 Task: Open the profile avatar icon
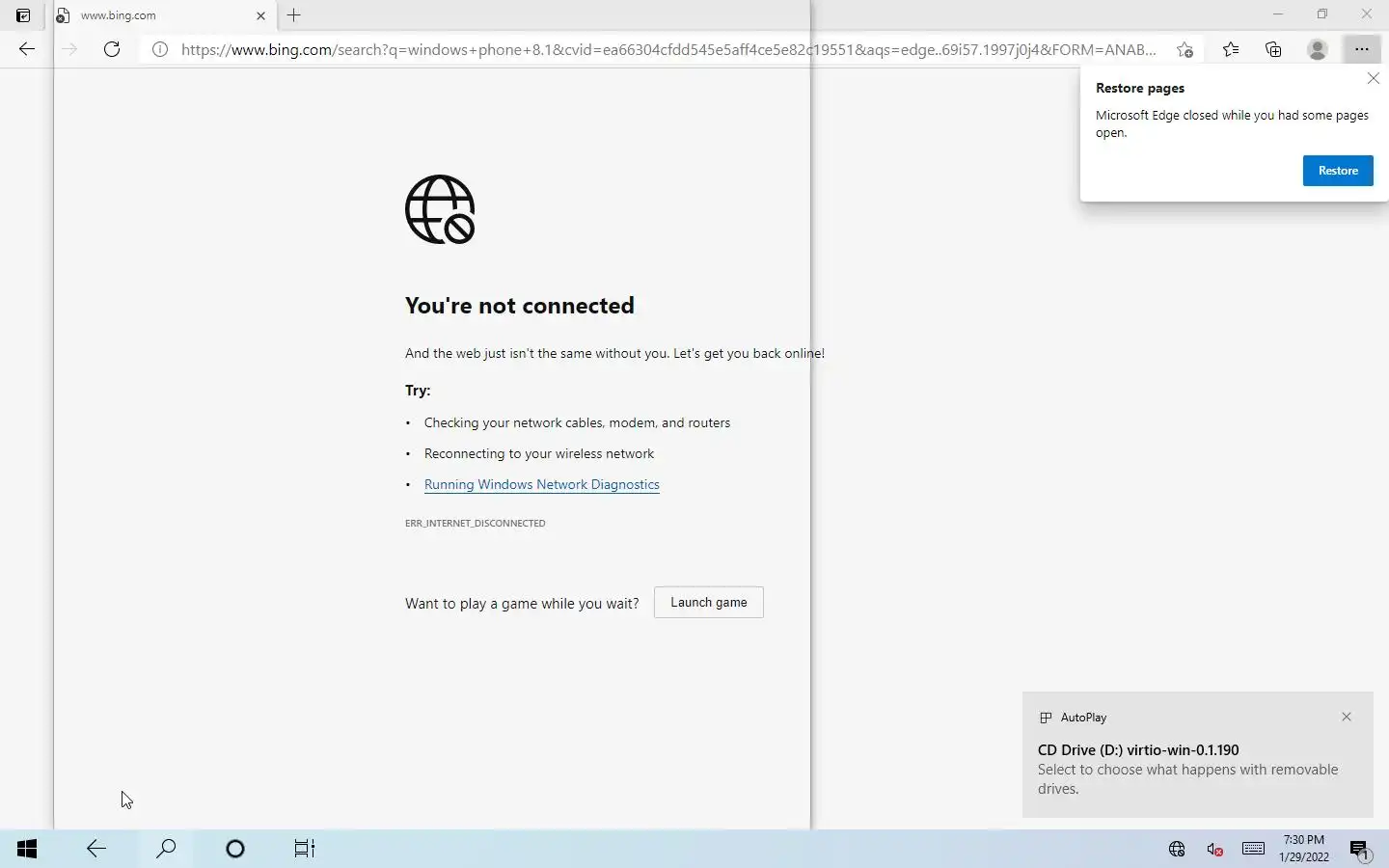click(x=1317, y=49)
